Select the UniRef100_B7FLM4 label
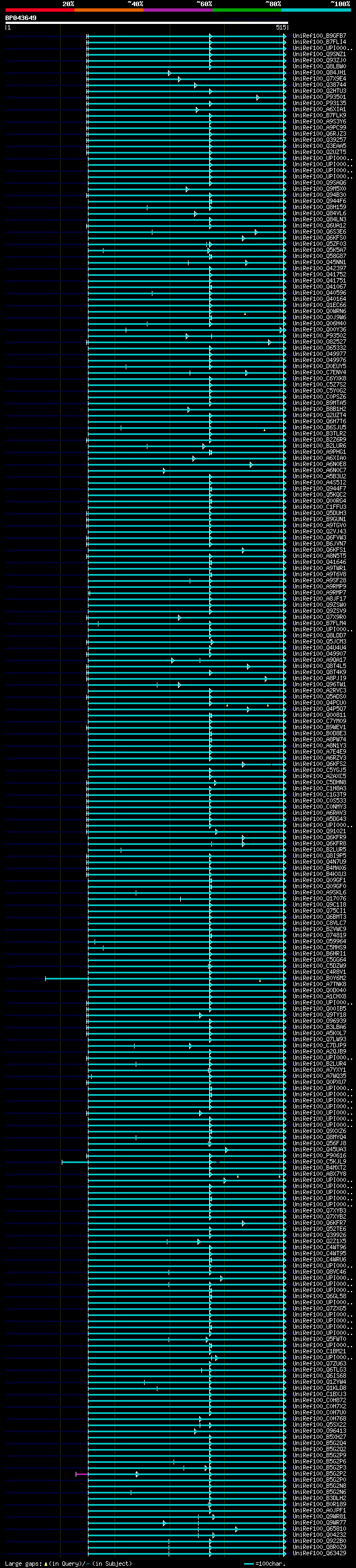 pos(319,624)
